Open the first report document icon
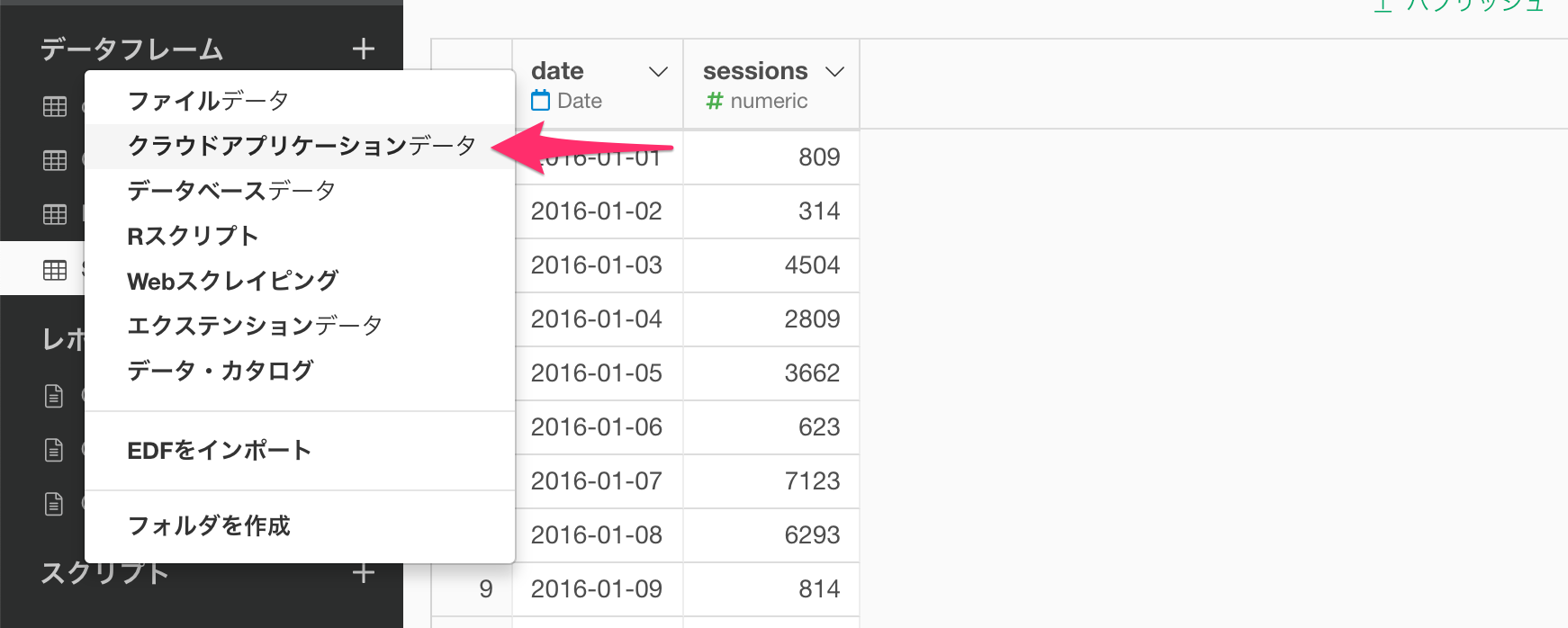This screenshot has height=628, width=1568. [54, 395]
